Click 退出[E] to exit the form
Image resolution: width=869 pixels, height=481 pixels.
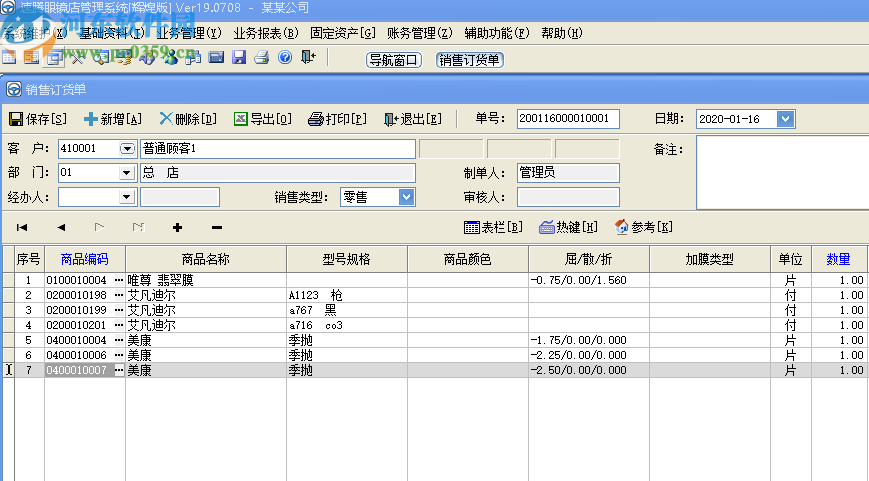(413, 119)
